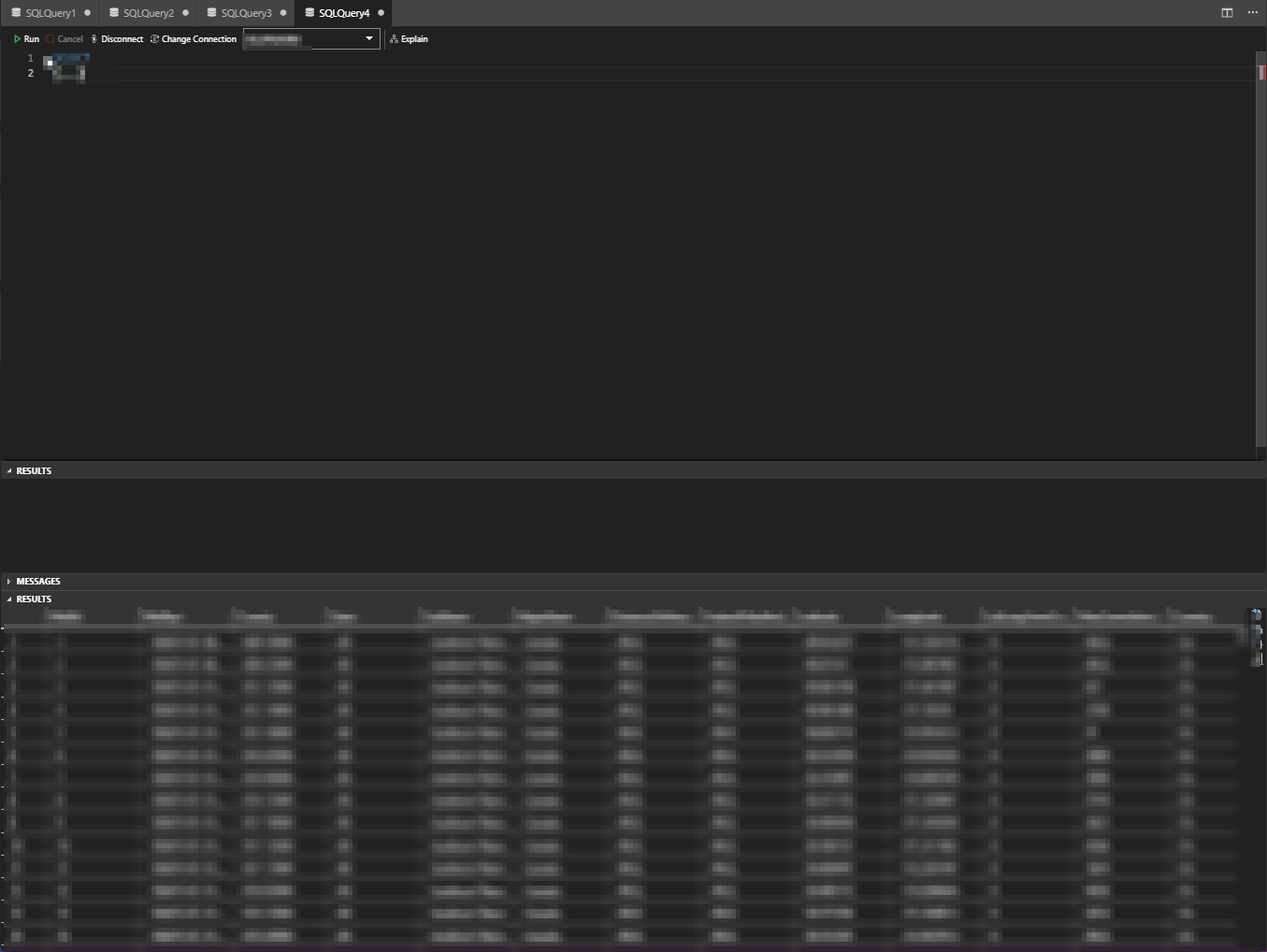The image size is (1267, 952).
Task: Disconnect from the server
Action: click(117, 39)
